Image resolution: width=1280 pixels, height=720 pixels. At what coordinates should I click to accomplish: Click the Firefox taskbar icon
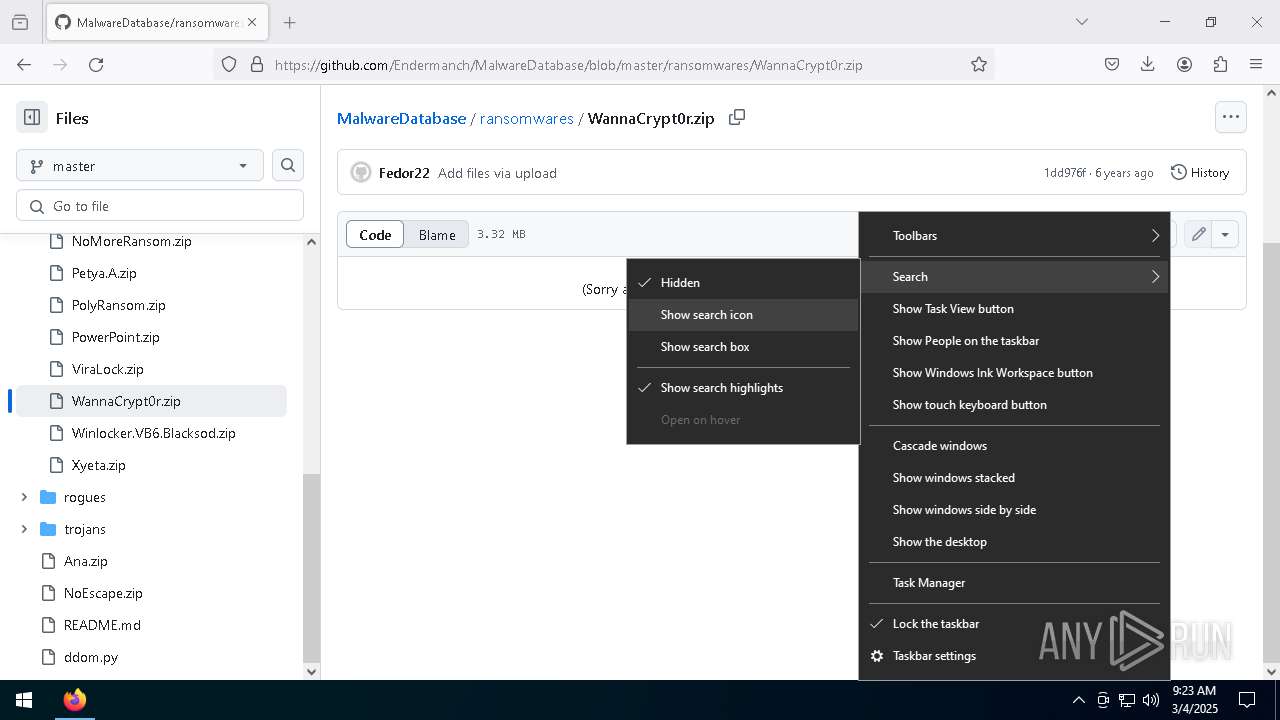pos(75,700)
